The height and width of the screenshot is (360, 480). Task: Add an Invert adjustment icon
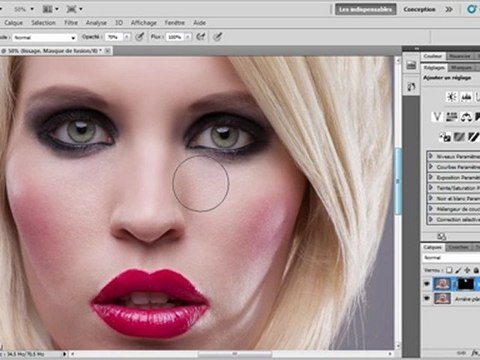pyautogui.click(x=445, y=137)
